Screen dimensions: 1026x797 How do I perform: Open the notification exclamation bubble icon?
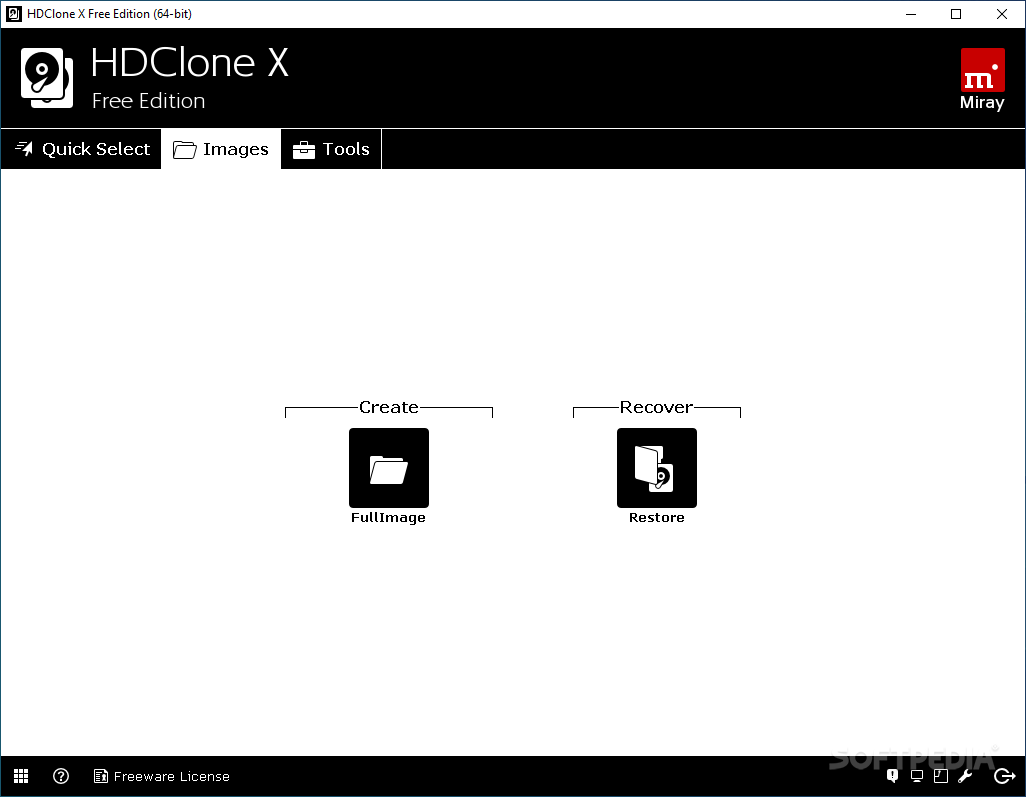tap(893, 776)
